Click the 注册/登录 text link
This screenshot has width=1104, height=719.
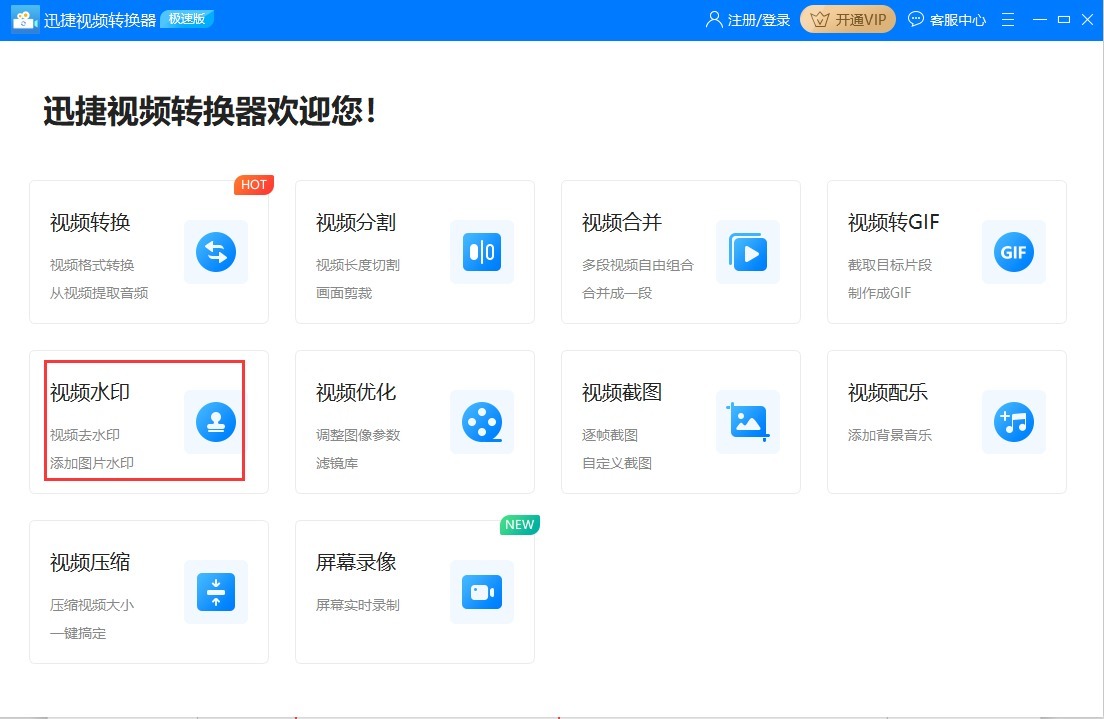click(759, 20)
